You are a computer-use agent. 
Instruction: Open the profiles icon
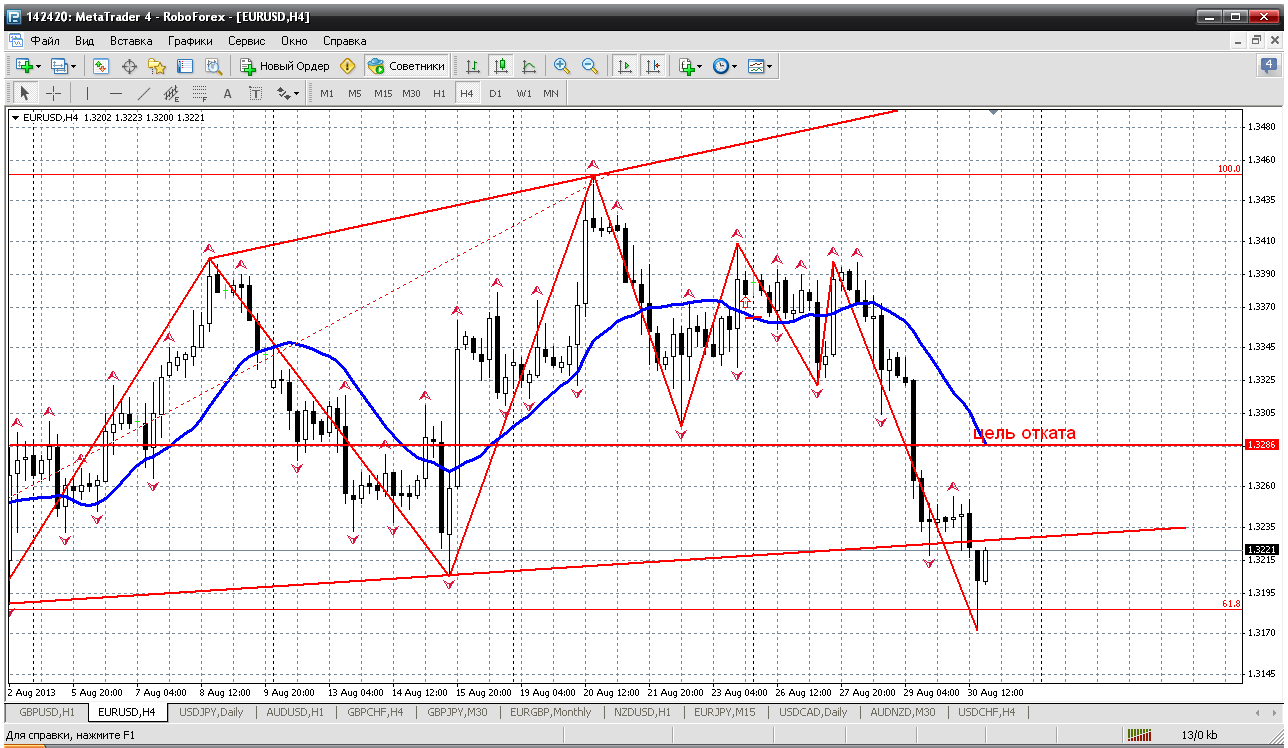(59, 66)
